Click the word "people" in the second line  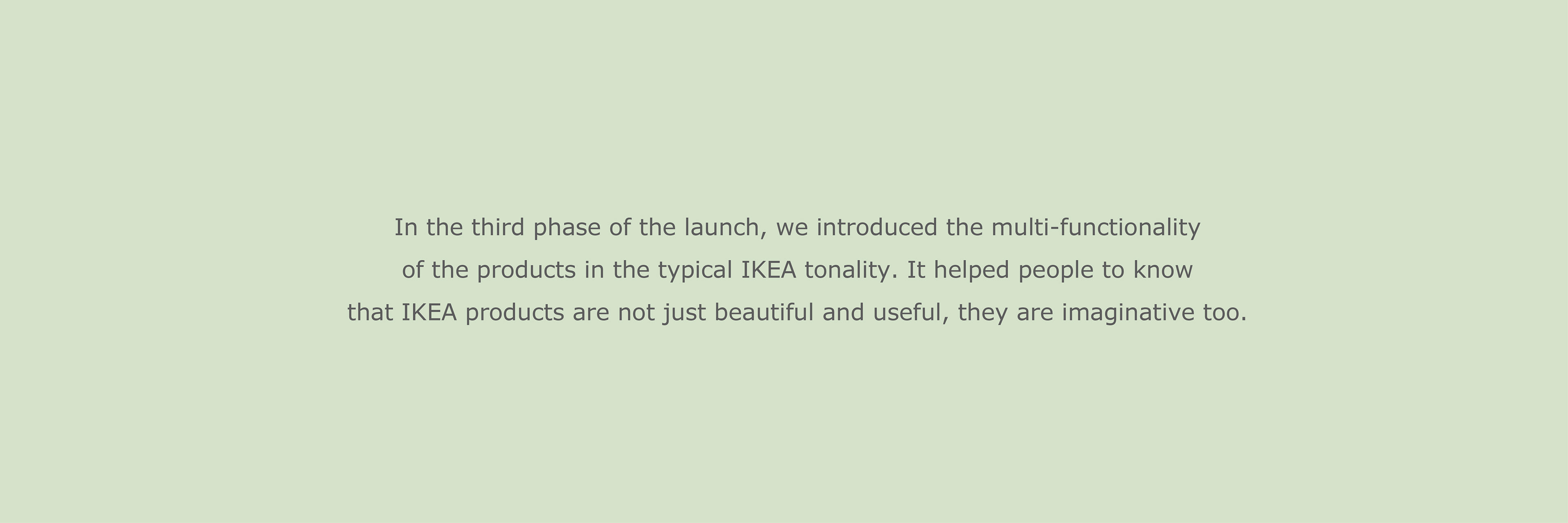(x=1056, y=270)
